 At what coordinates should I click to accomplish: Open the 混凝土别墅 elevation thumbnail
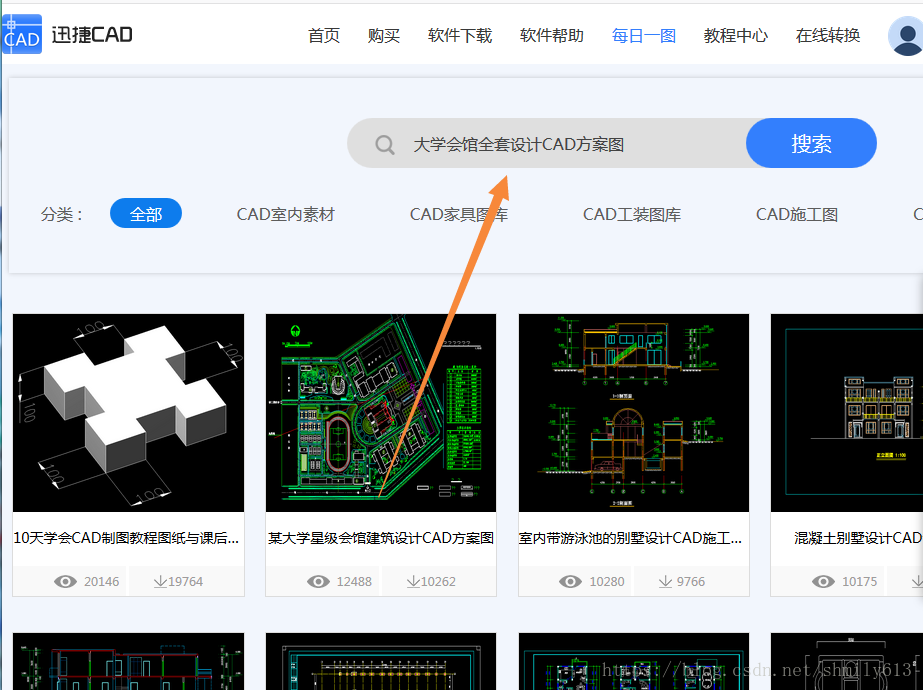click(x=847, y=413)
